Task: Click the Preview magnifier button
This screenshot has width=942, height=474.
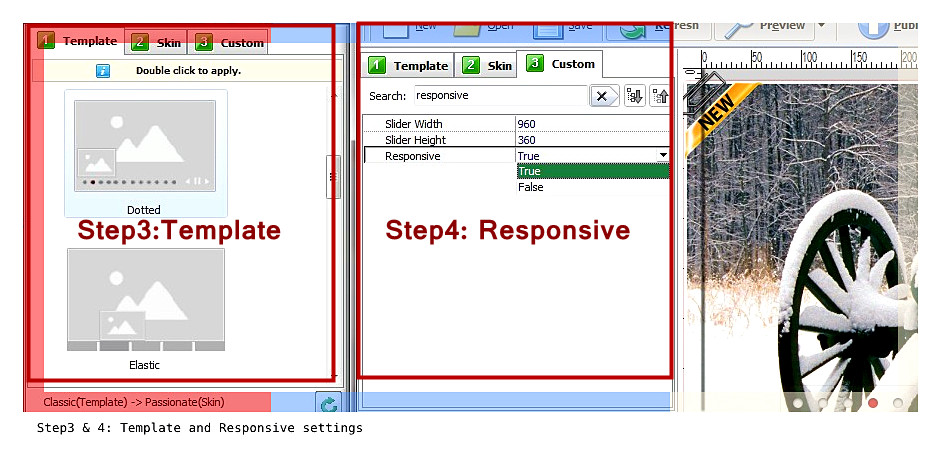Action: point(764,29)
